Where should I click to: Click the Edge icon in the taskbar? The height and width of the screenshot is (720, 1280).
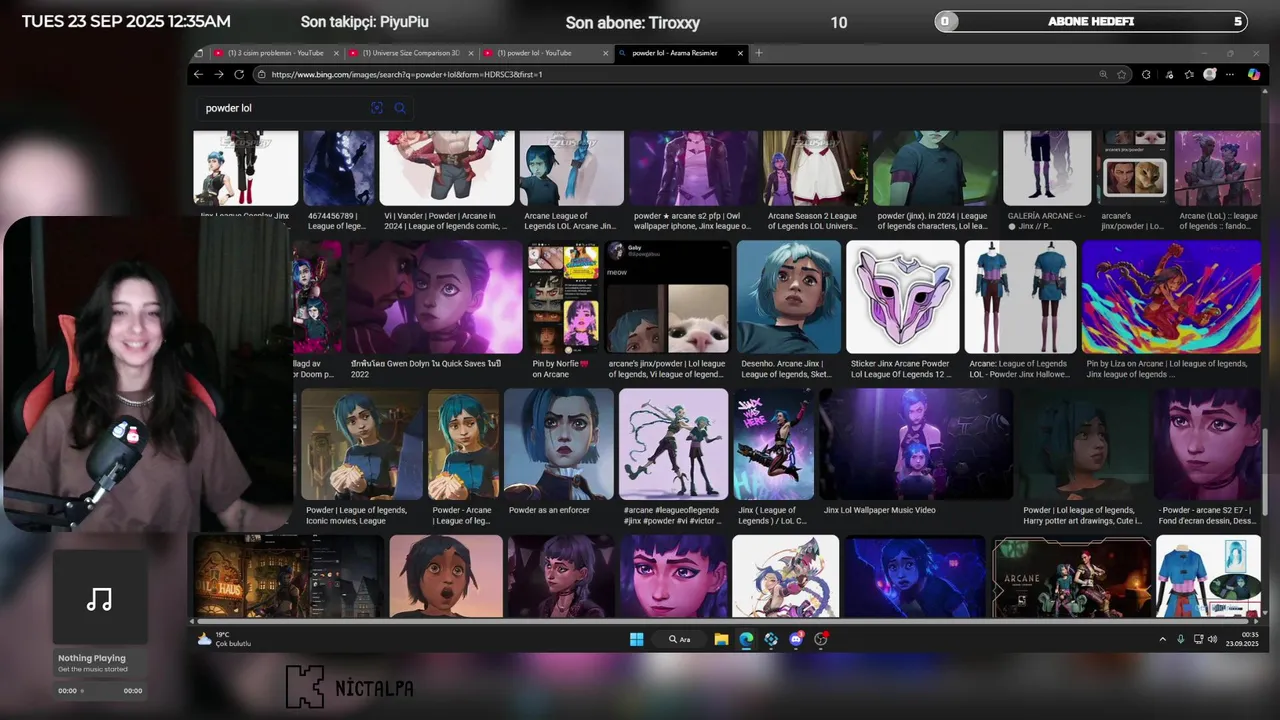[x=746, y=639]
